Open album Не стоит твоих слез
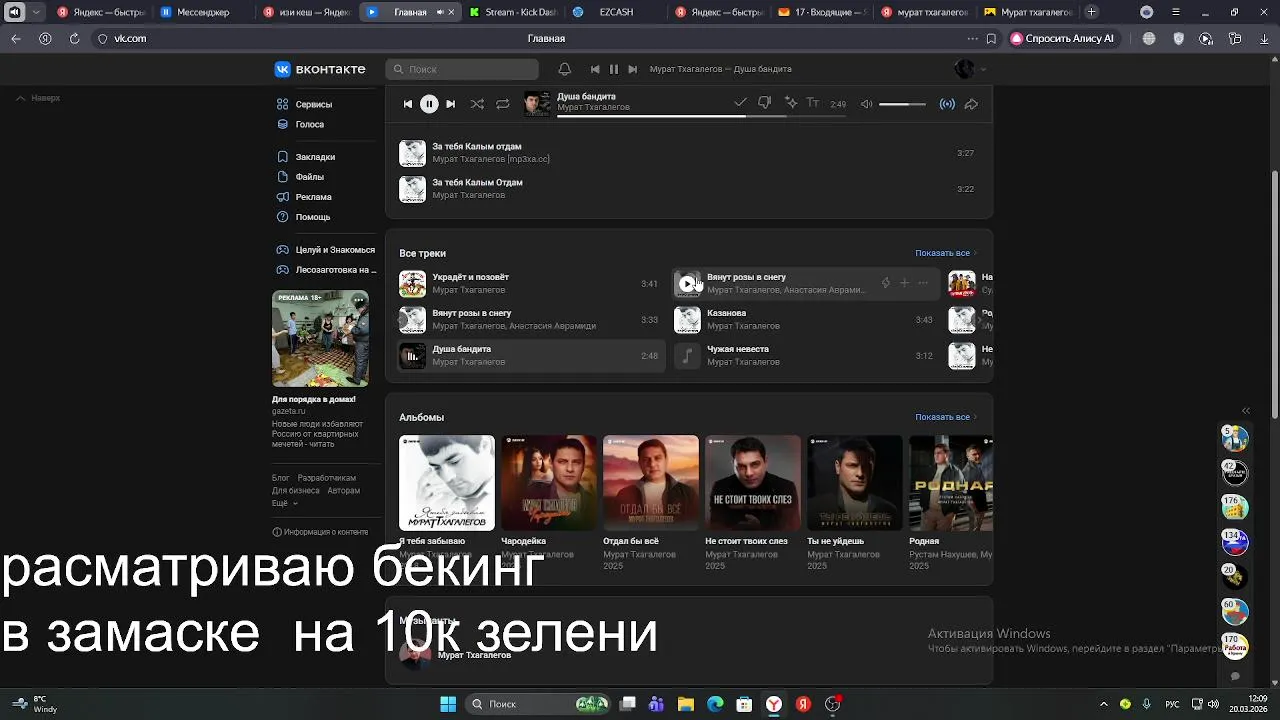1280x720 pixels. point(752,482)
